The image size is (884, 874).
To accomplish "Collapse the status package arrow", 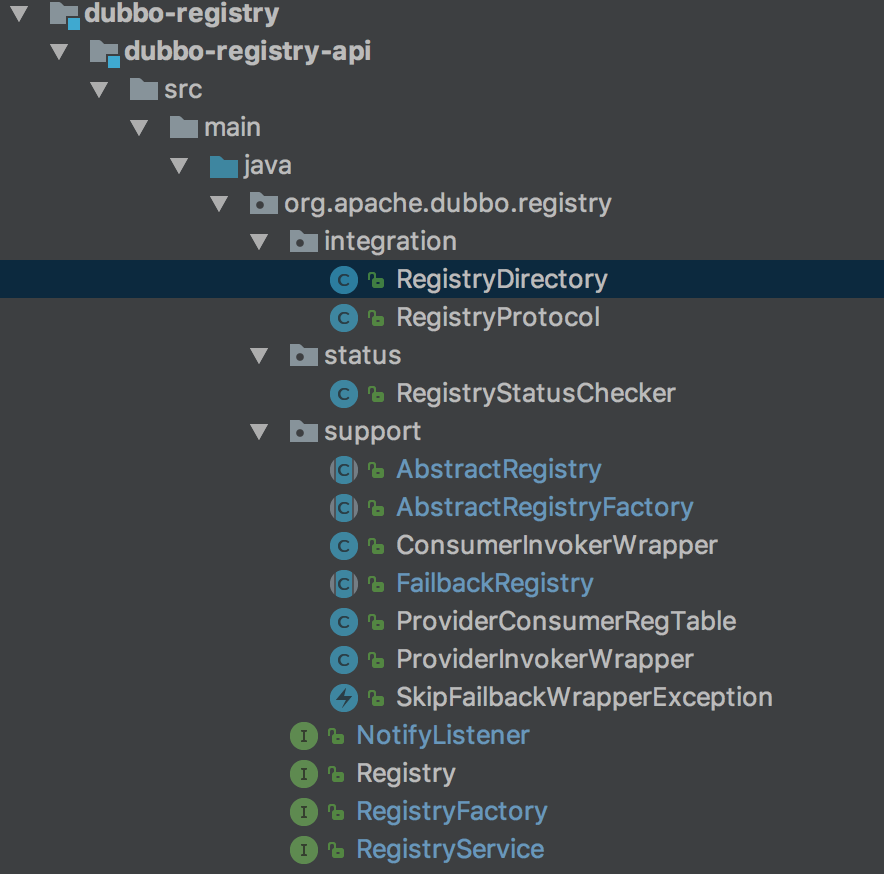I will coord(259,356).
